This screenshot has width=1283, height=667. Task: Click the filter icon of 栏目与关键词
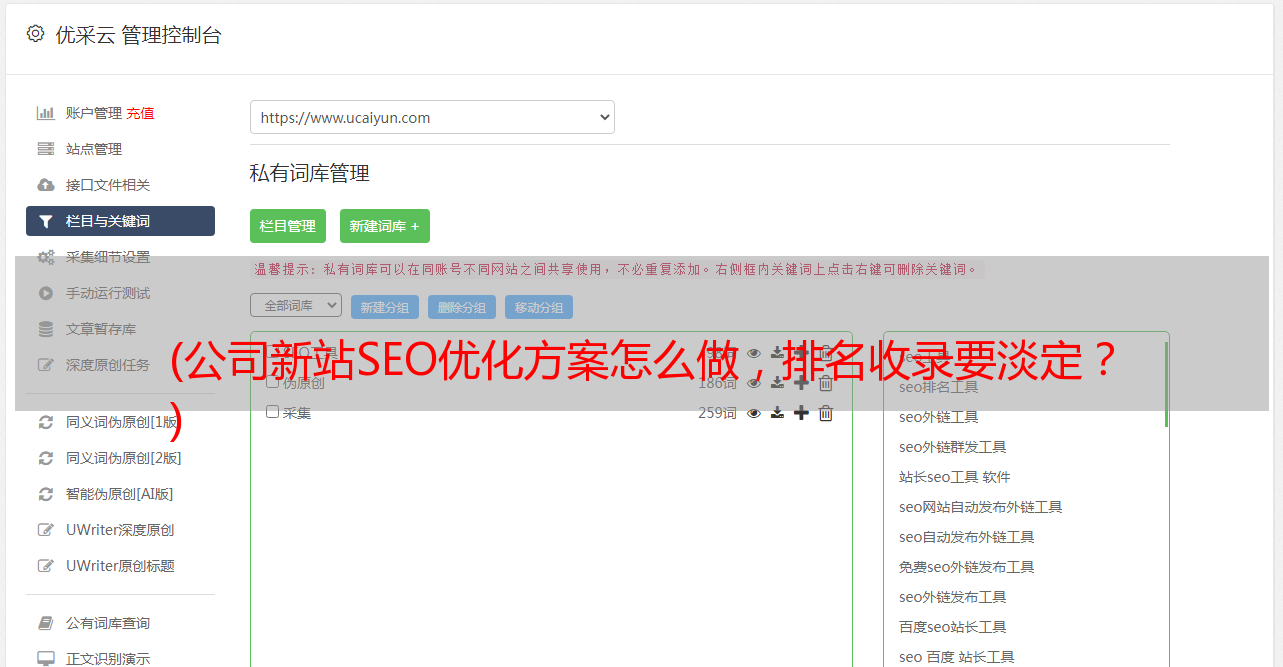(x=46, y=221)
